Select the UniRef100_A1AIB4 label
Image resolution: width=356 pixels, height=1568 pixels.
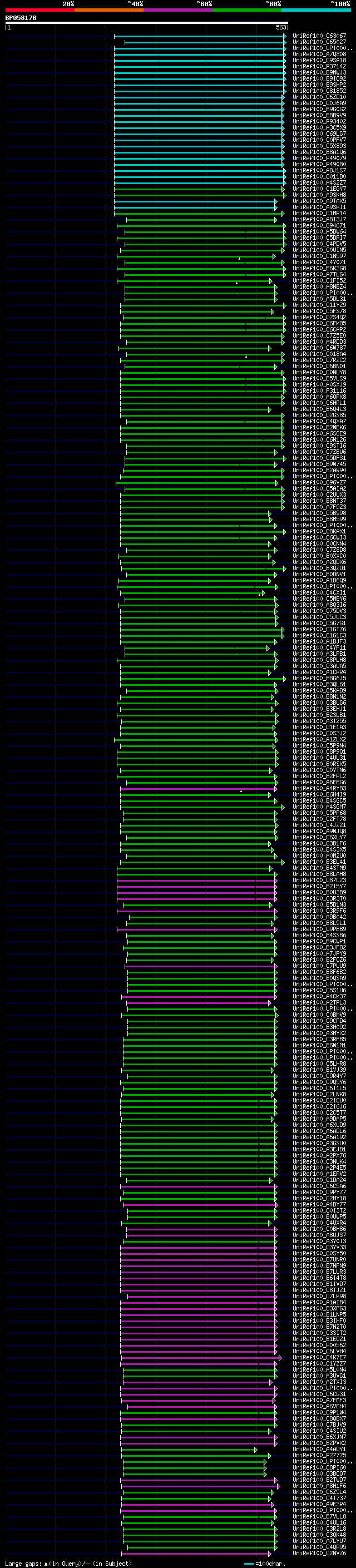click(319, 1302)
